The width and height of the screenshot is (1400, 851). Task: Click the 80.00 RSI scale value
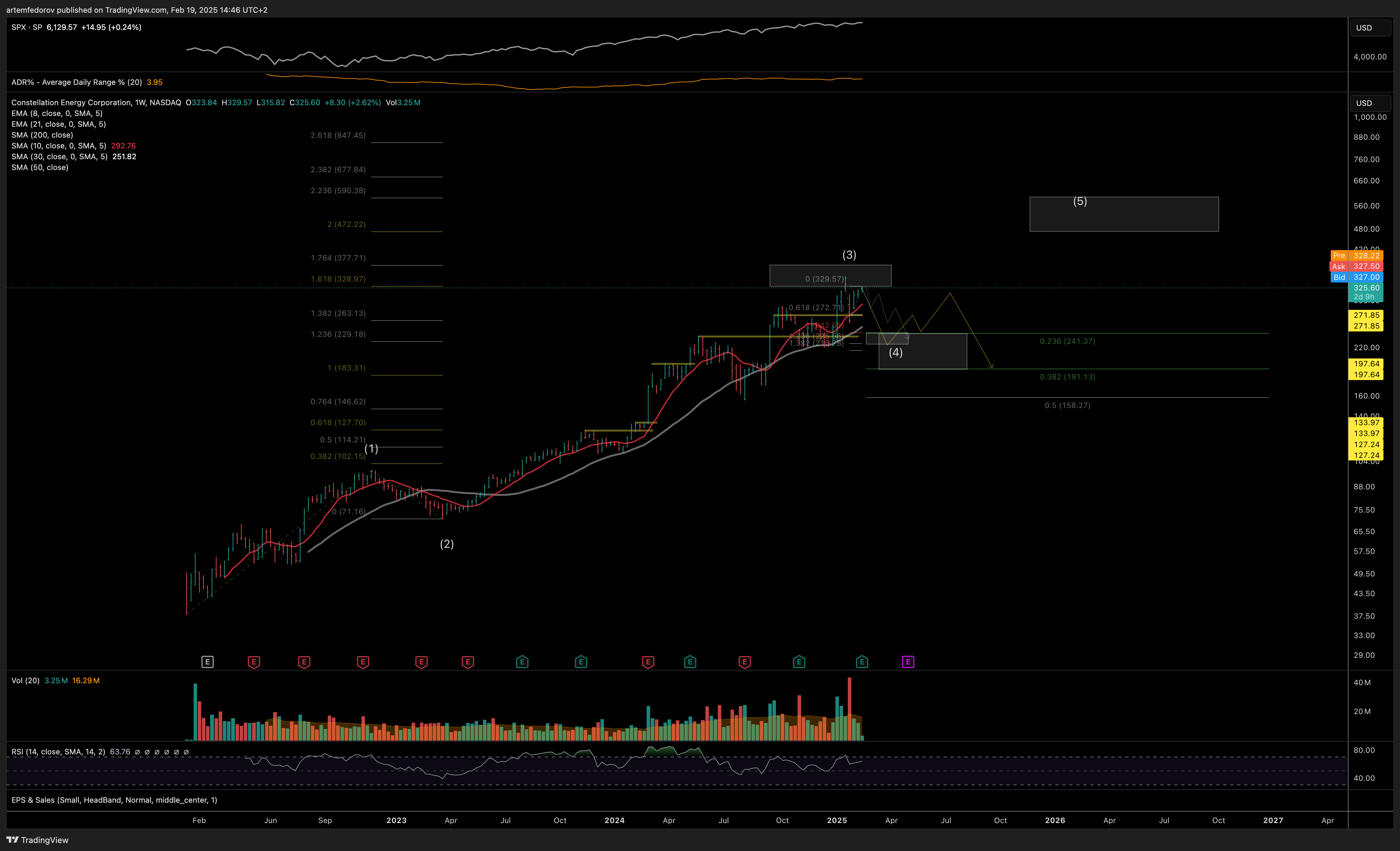coord(1364,751)
